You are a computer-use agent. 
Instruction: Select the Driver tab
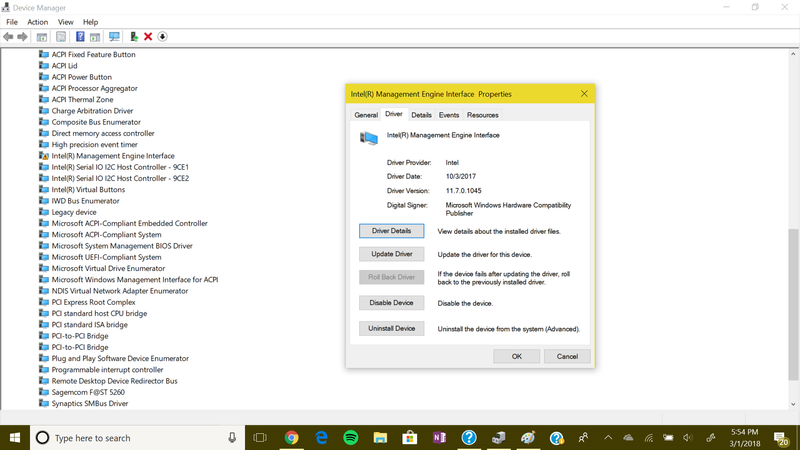(x=393, y=114)
